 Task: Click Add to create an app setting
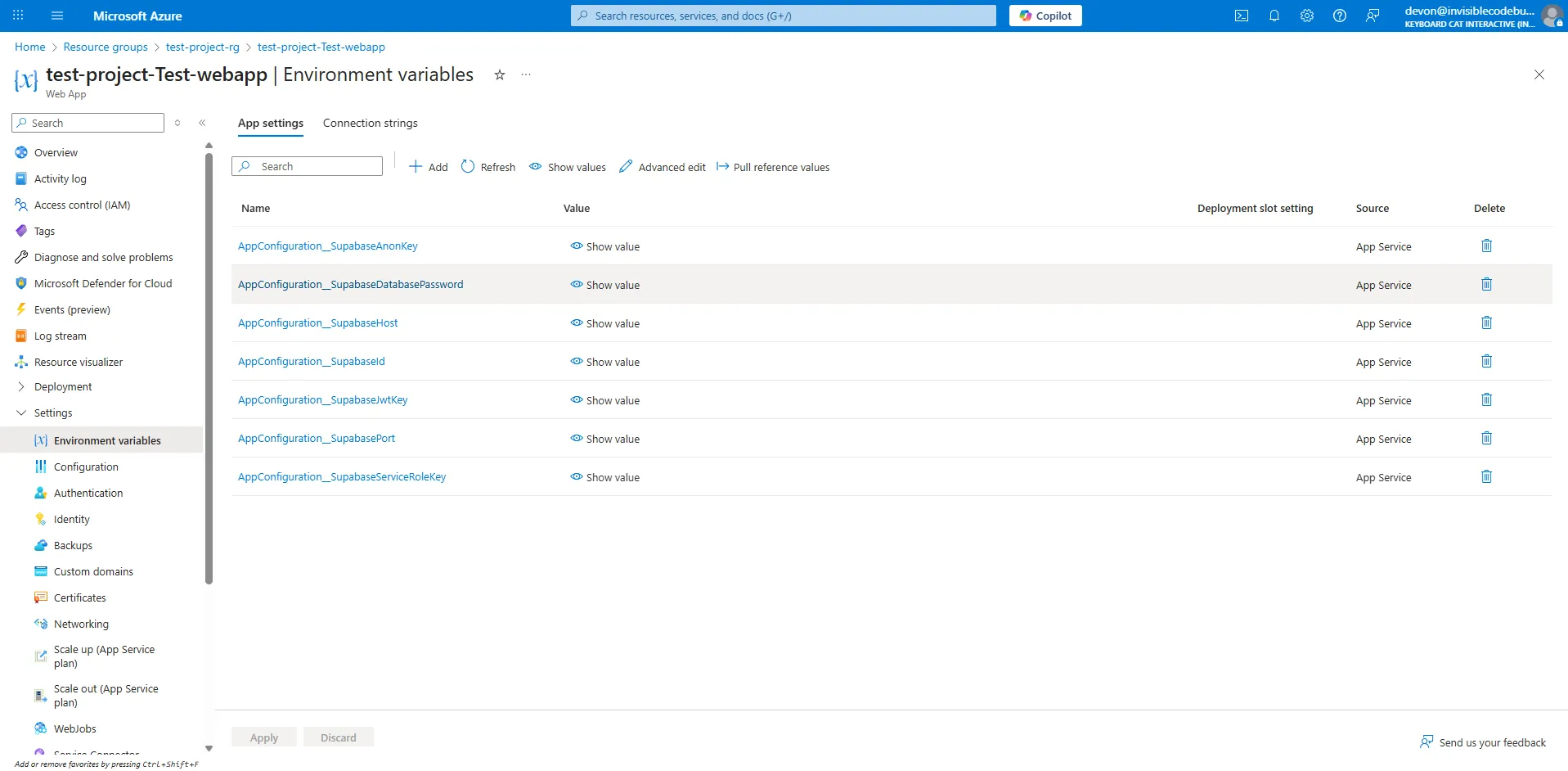click(x=429, y=167)
